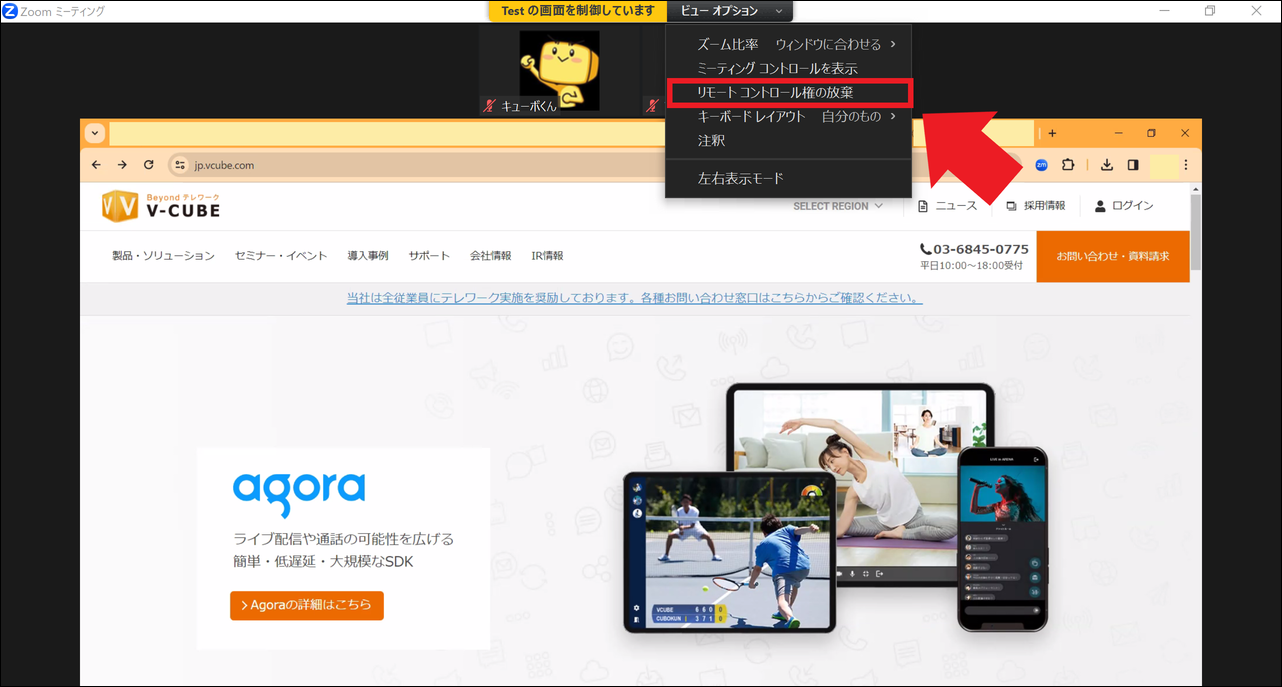The height and width of the screenshot is (687, 1282).
Task: Click the tablet tennis match image
Action: click(730, 552)
